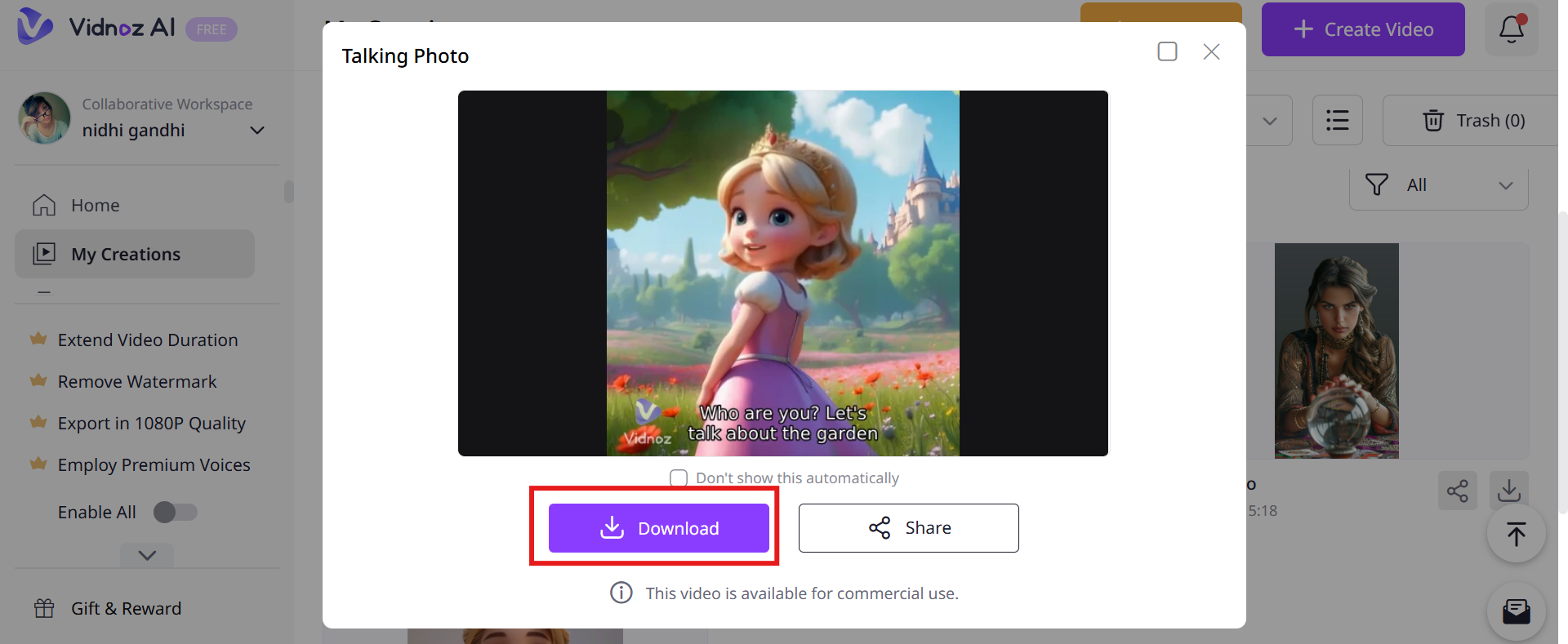1568x644 pixels.
Task: Open the All filter dropdown
Action: (1438, 185)
